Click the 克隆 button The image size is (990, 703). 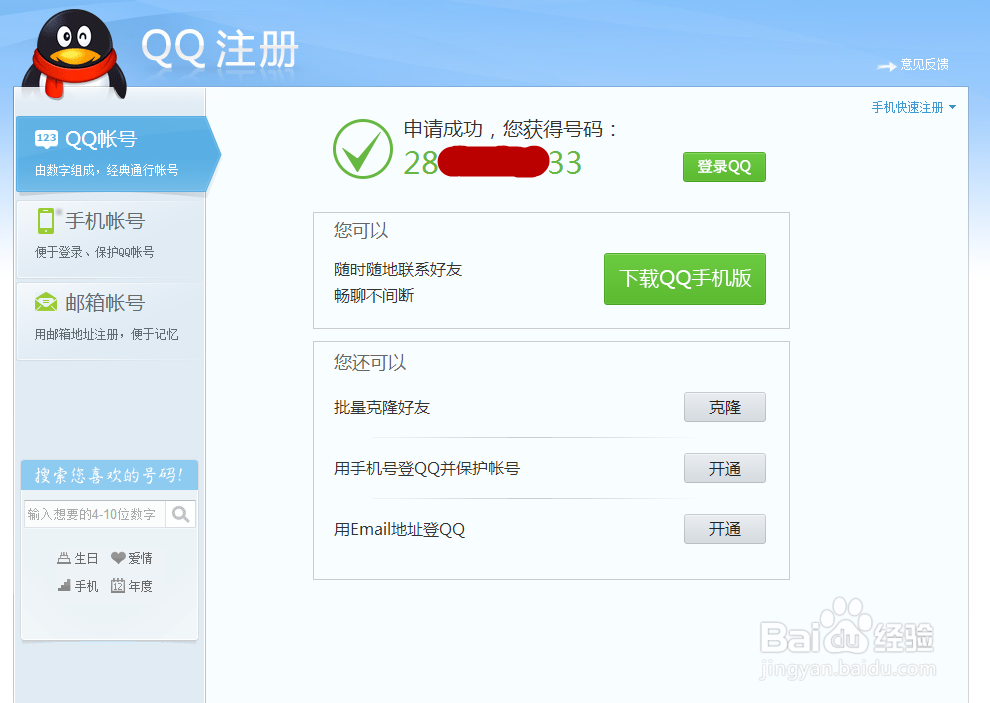point(725,407)
